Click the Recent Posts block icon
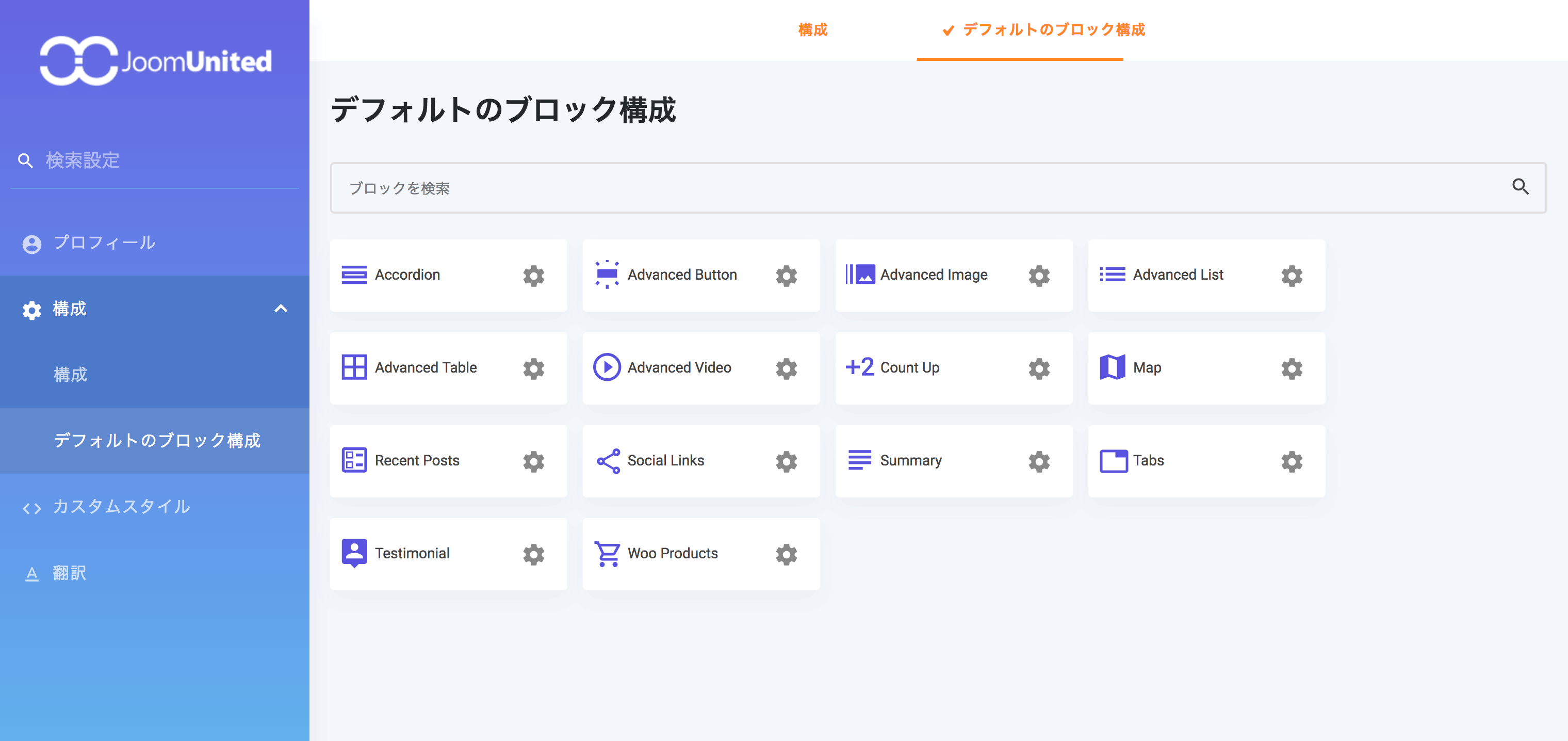The width and height of the screenshot is (1568, 741). coord(354,460)
